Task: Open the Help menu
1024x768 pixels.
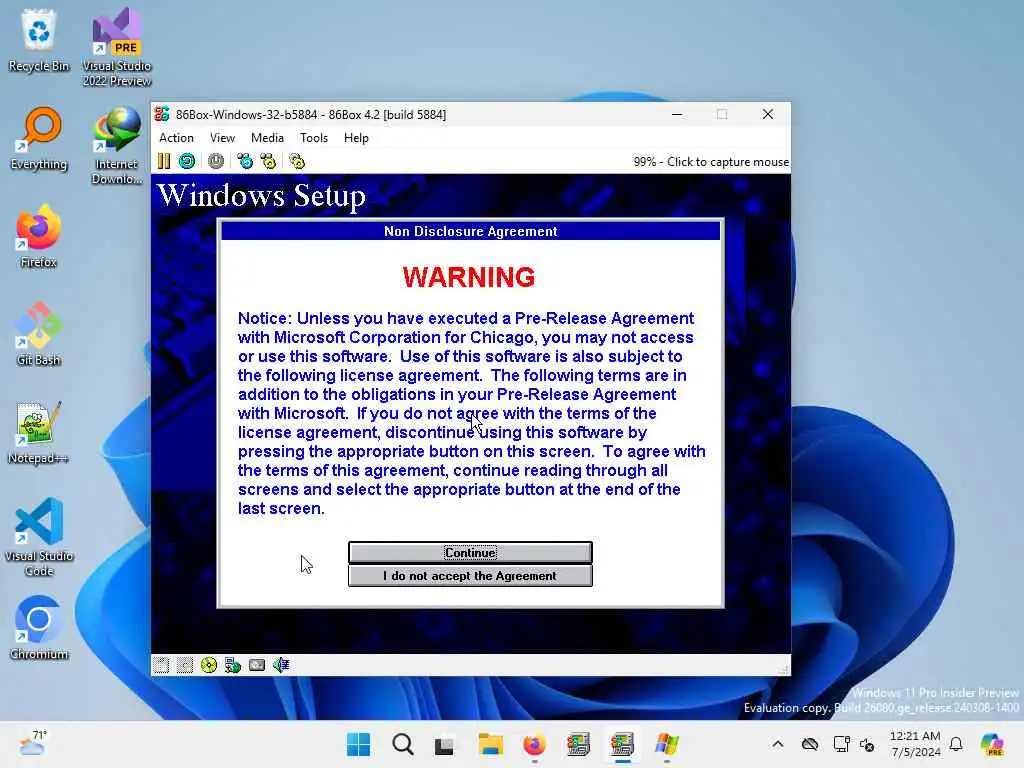Action: tap(356, 138)
